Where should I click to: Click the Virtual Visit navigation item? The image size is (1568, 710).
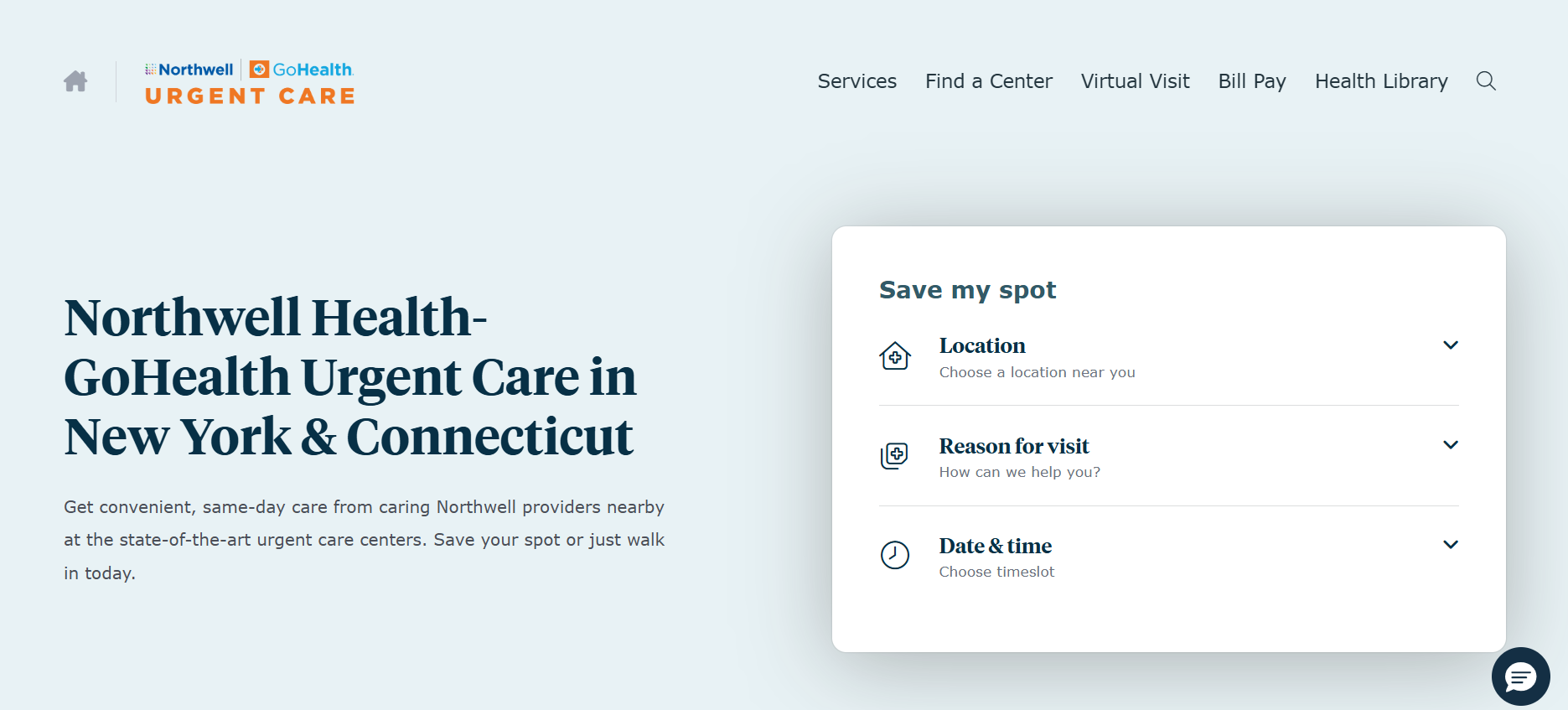(x=1136, y=80)
